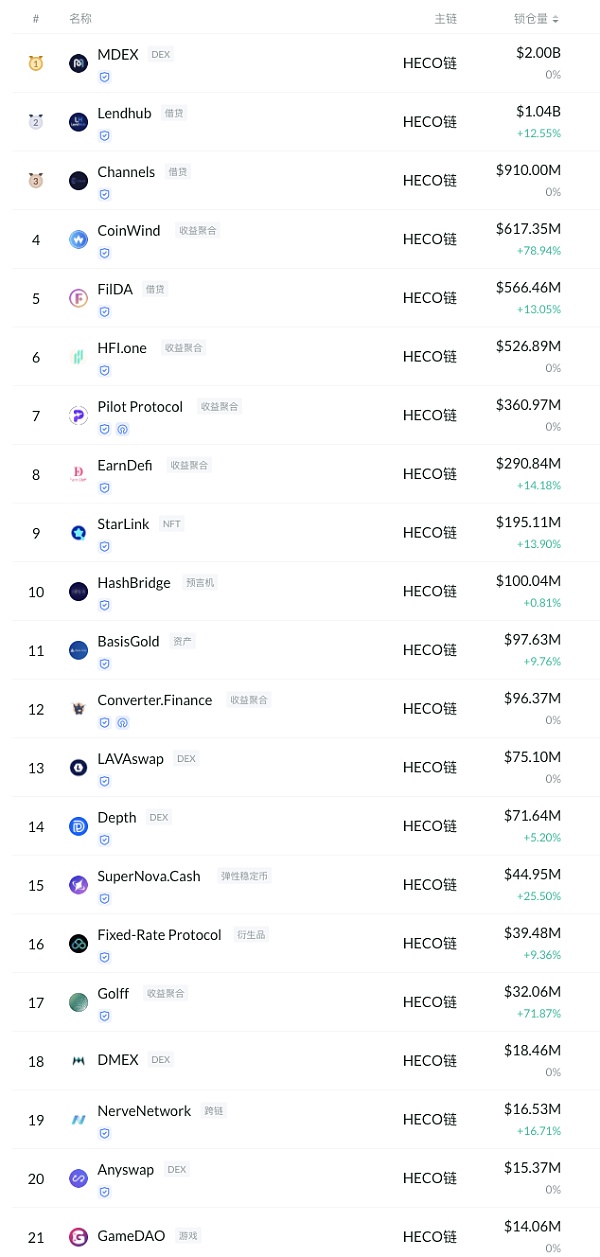Open the HashBridge project link

[x=134, y=583]
